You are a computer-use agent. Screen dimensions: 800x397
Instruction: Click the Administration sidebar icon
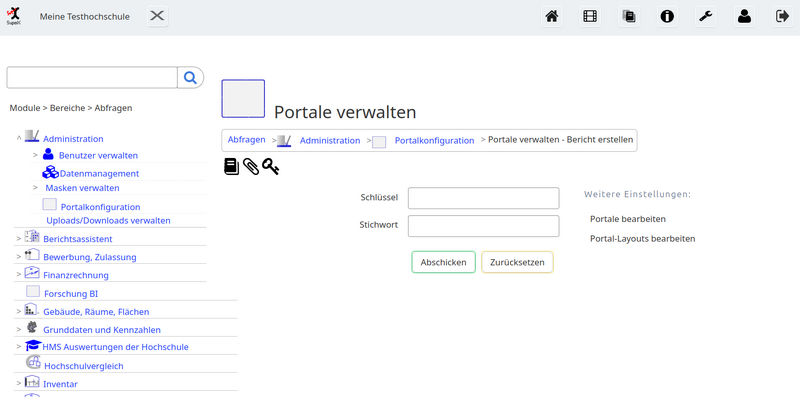[x=32, y=136]
